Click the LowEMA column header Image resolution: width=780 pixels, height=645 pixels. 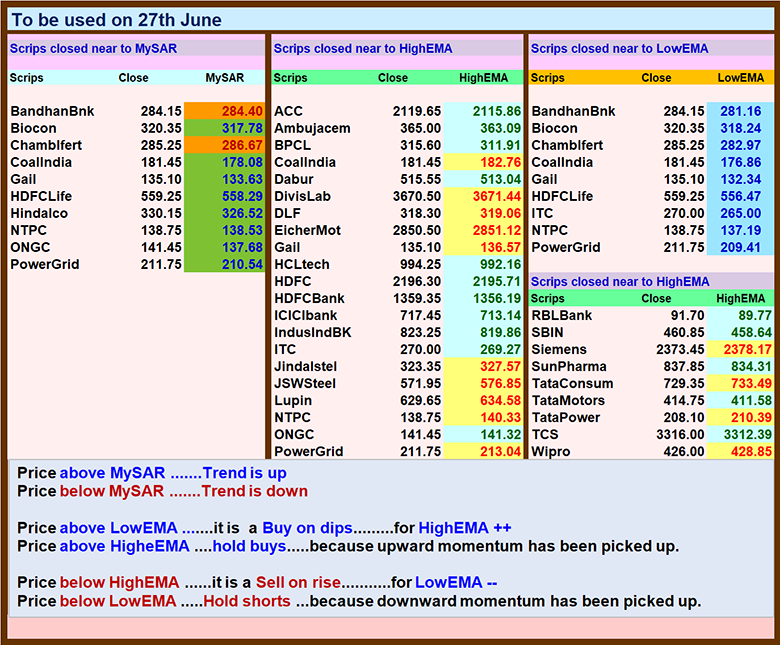(741, 78)
